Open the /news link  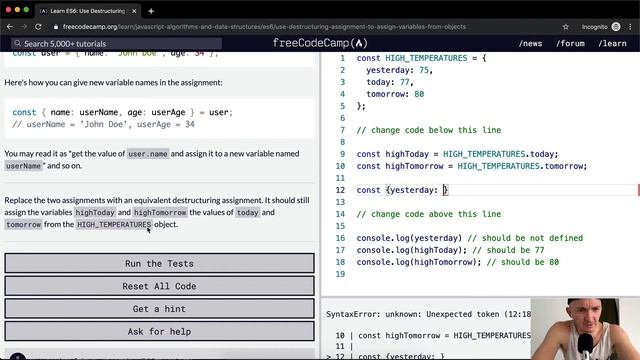coord(530,43)
